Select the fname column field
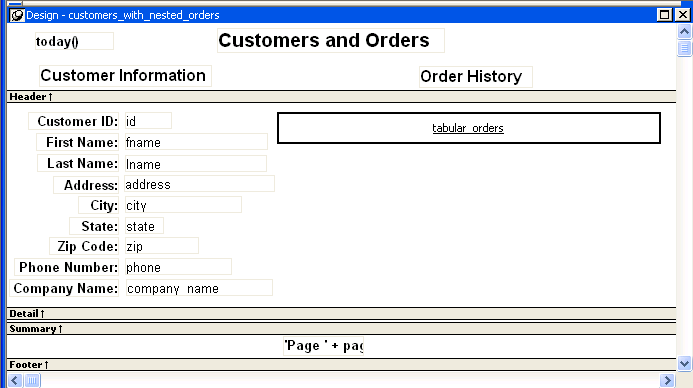This screenshot has height=388, width=693. (x=196, y=142)
